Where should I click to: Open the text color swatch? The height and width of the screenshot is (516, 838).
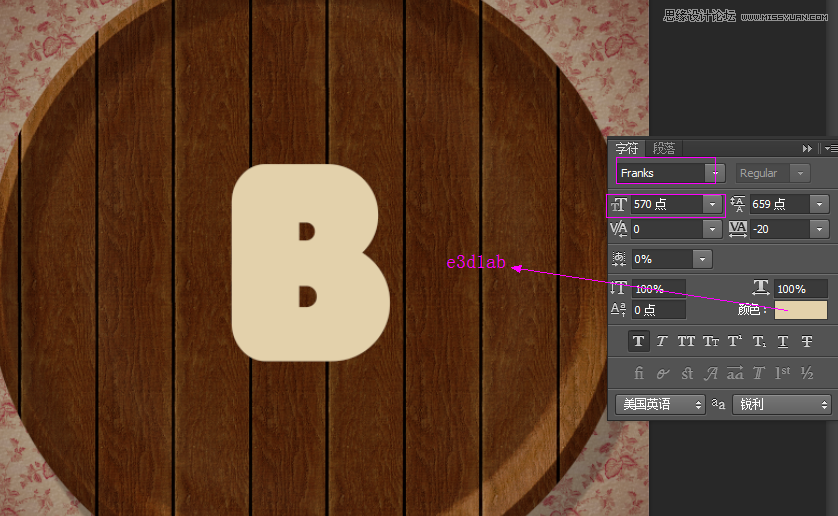801,310
